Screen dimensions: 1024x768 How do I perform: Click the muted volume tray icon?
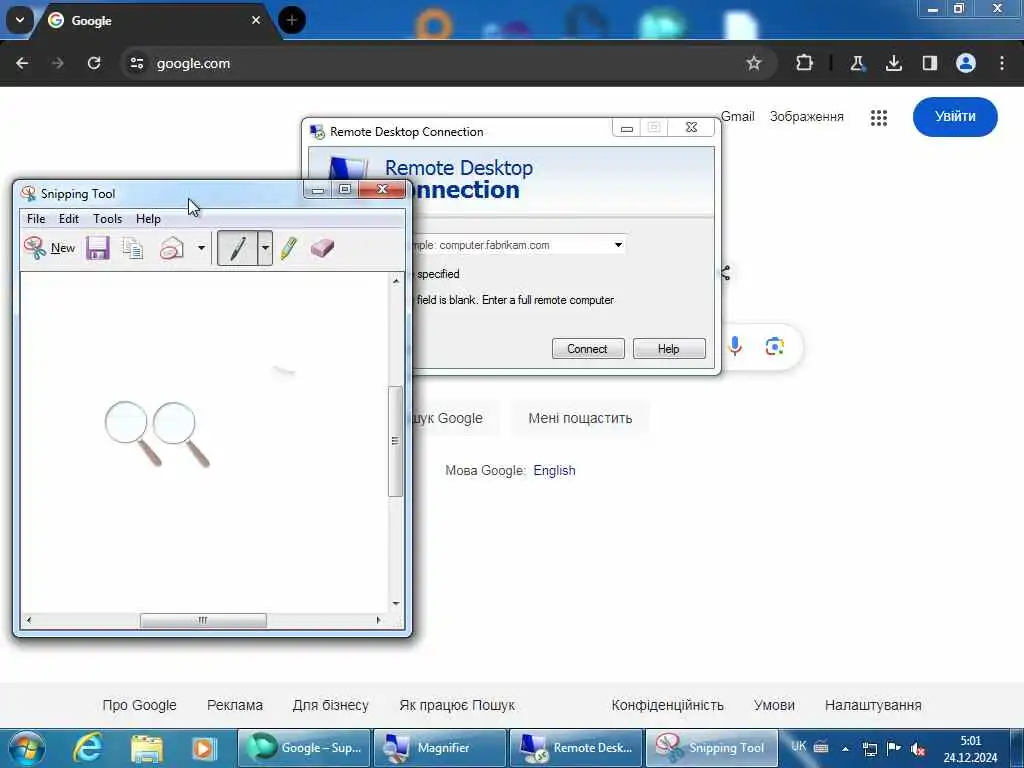coord(918,749)
